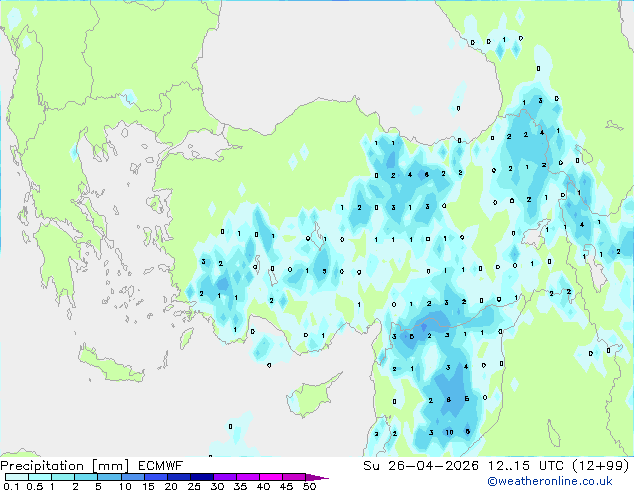The width and height of the screenshot is (634, 490).
Task: Click the '50' legend scale label
Action: 309,486
